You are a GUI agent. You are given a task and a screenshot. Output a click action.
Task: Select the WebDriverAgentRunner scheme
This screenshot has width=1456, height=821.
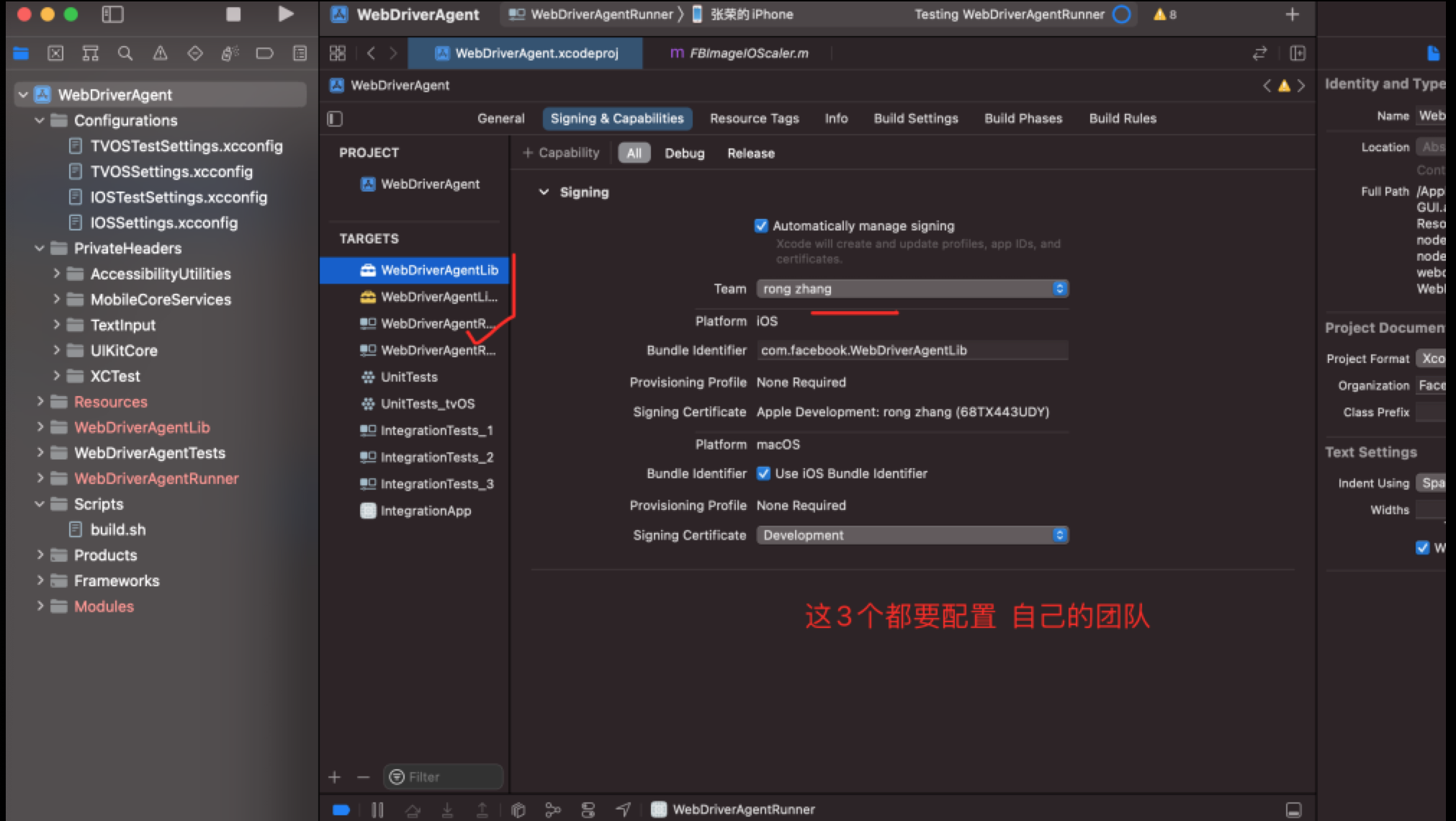[591, 14]
